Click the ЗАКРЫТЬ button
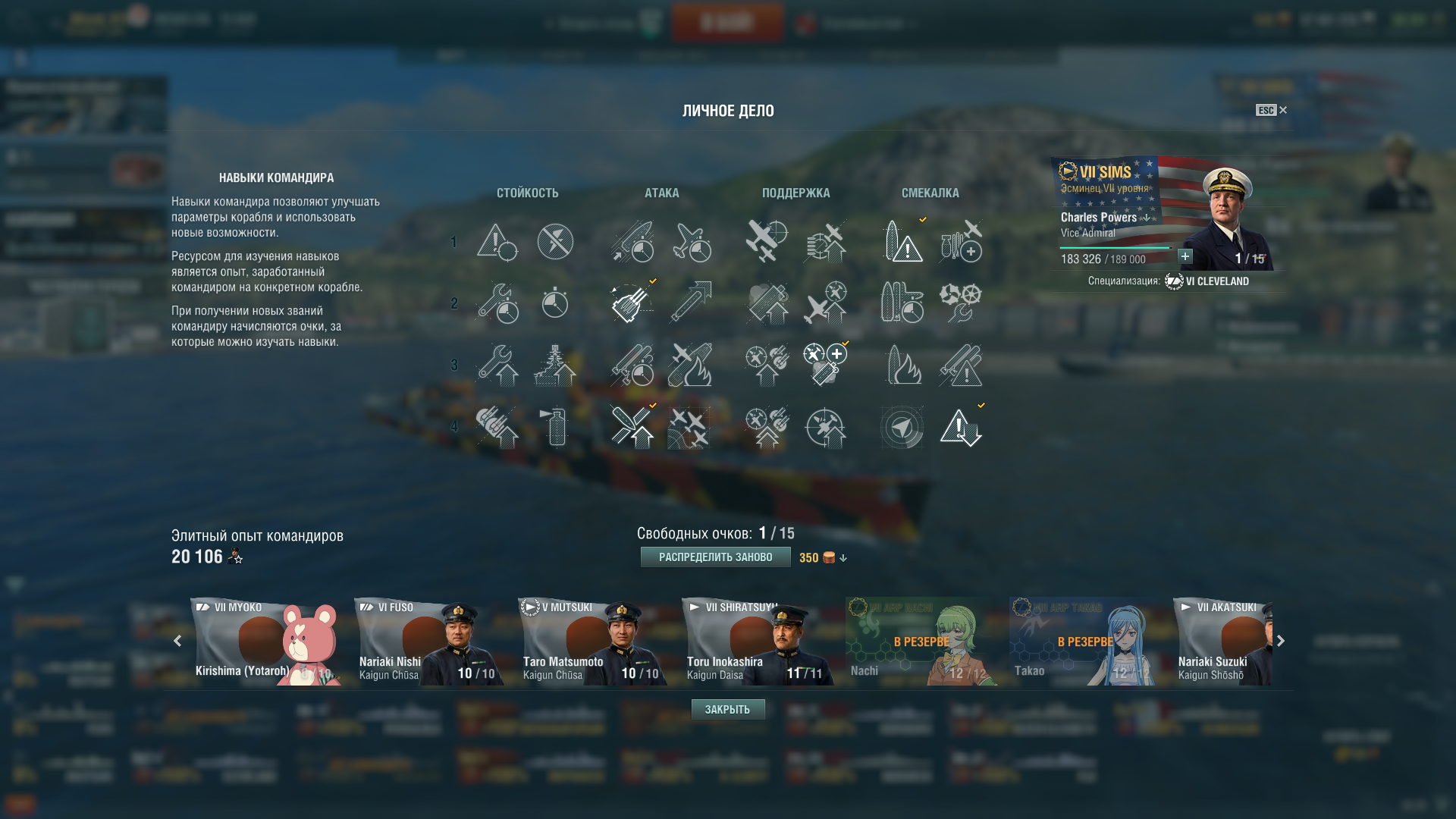The image size is (1456, 819). (728, 710)
